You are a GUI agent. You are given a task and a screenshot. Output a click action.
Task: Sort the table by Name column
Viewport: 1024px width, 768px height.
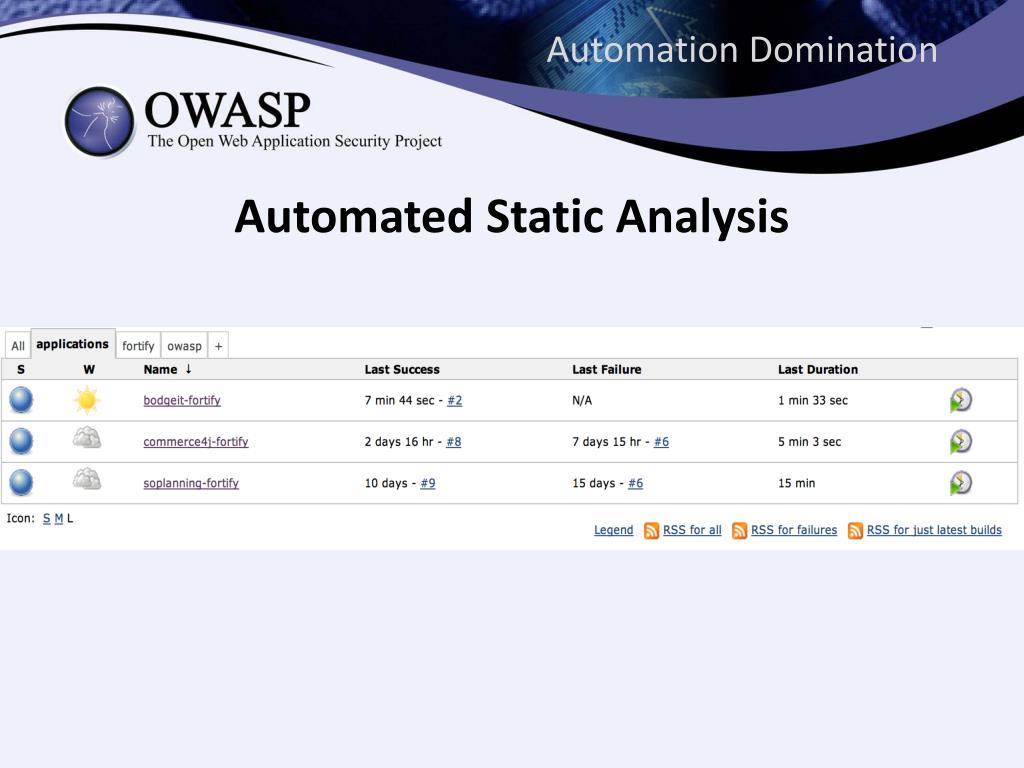(161, 370)
